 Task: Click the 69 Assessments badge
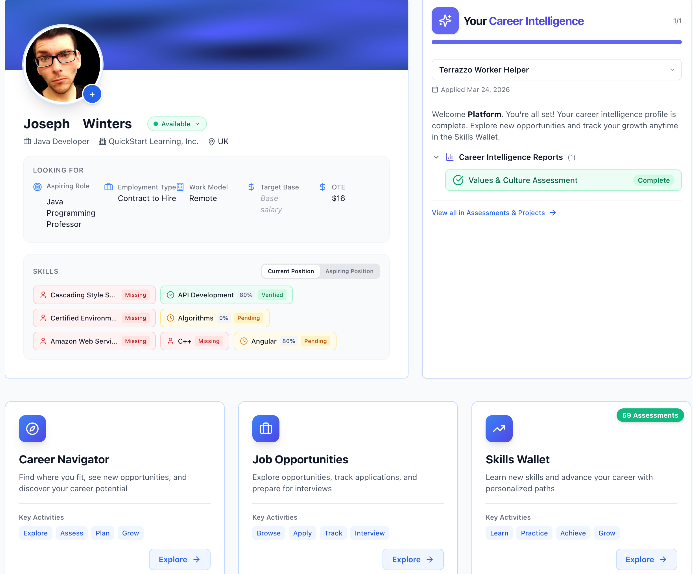[x=649, y=415]
